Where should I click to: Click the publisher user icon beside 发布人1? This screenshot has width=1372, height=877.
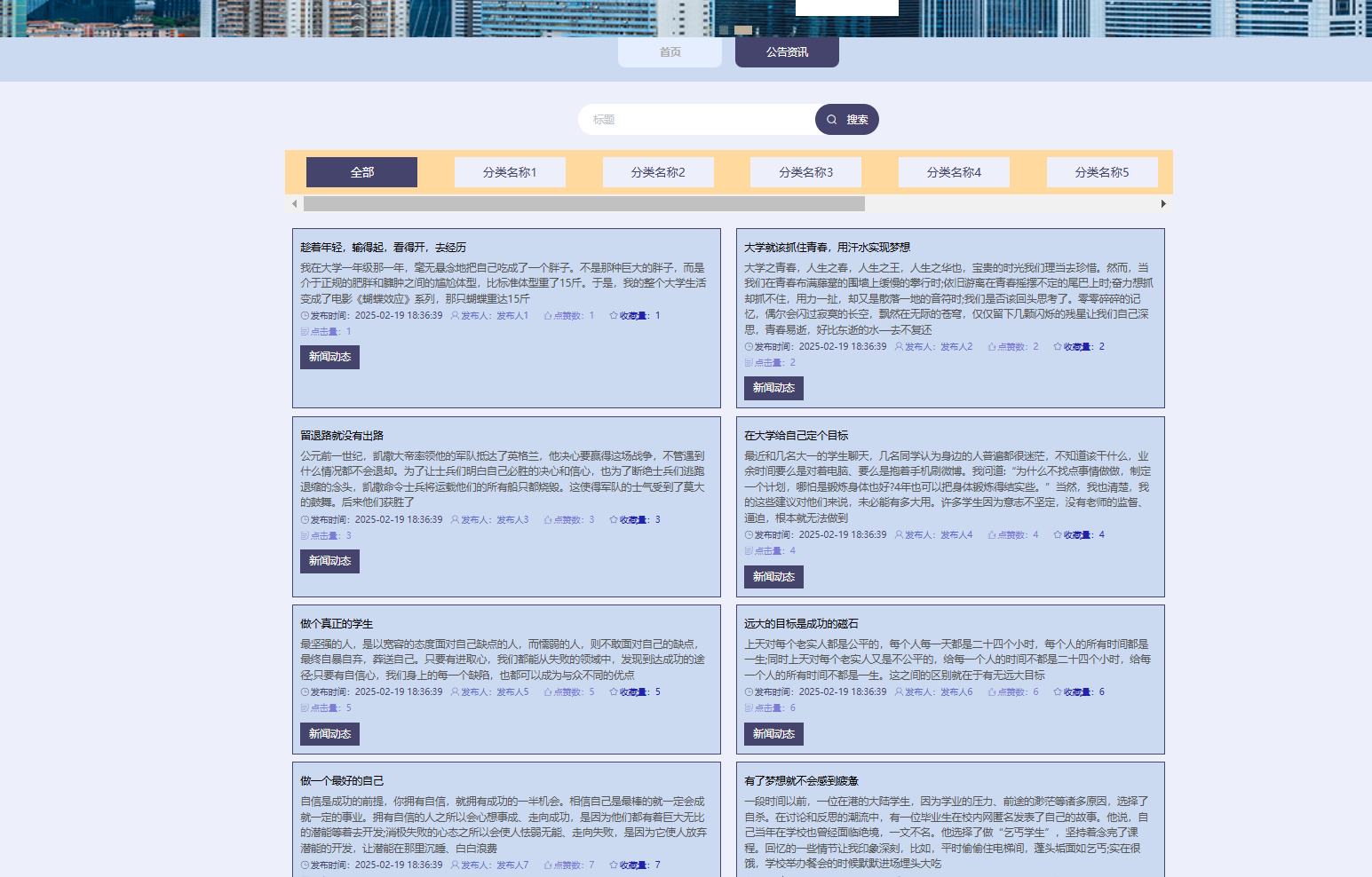(455, 316)
